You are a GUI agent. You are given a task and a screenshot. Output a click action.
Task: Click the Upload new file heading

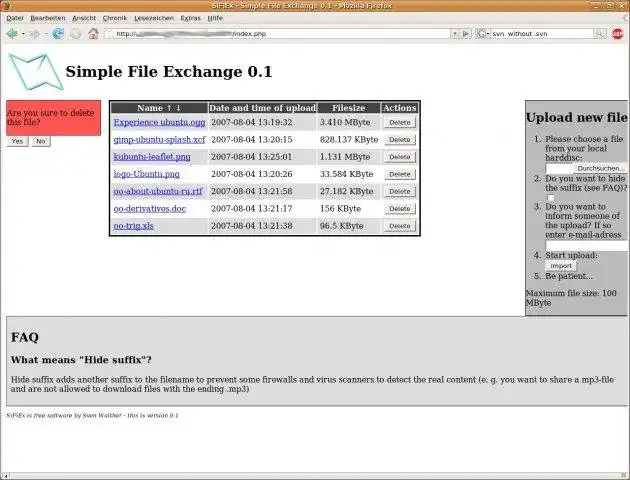click(577, 117)
